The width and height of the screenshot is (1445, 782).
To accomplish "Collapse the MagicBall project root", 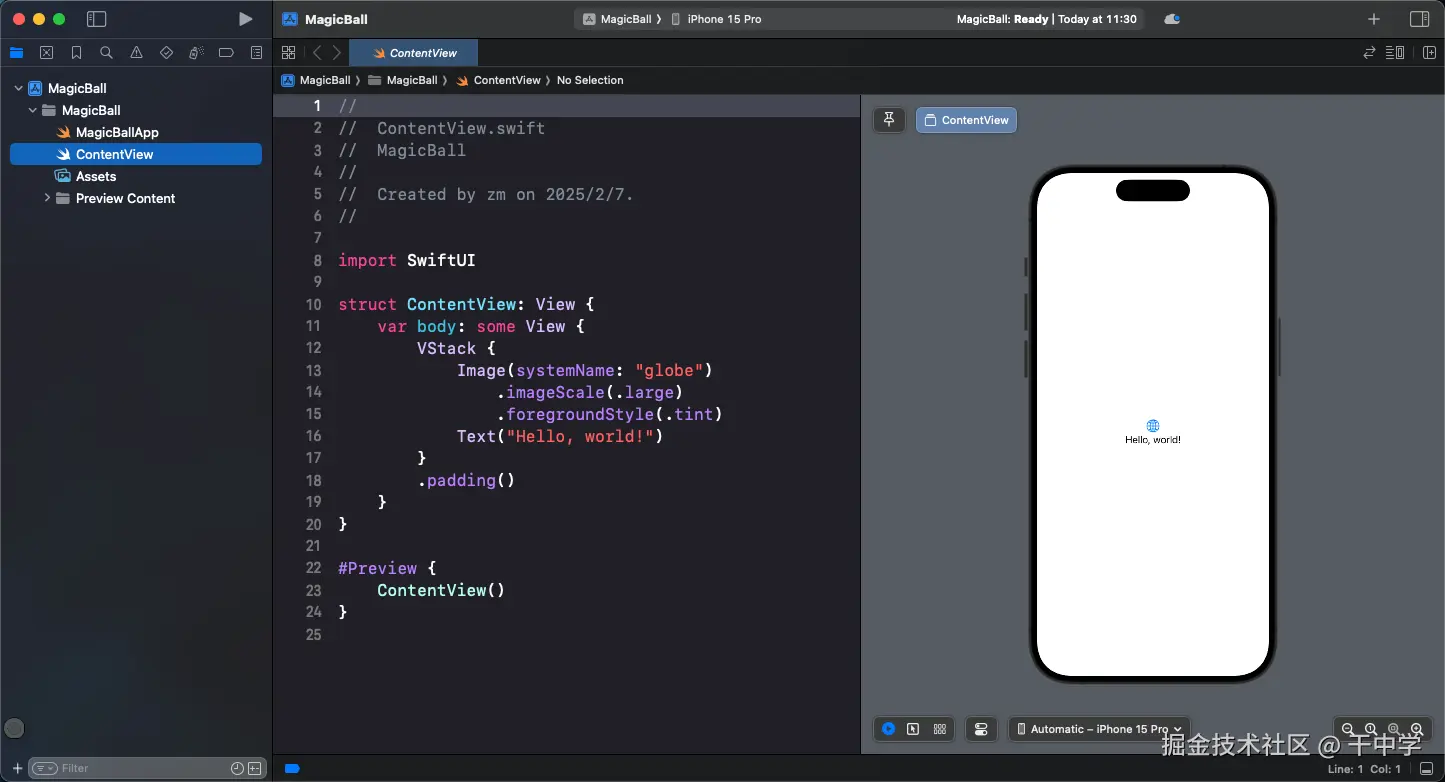I will tap(18, 88).
